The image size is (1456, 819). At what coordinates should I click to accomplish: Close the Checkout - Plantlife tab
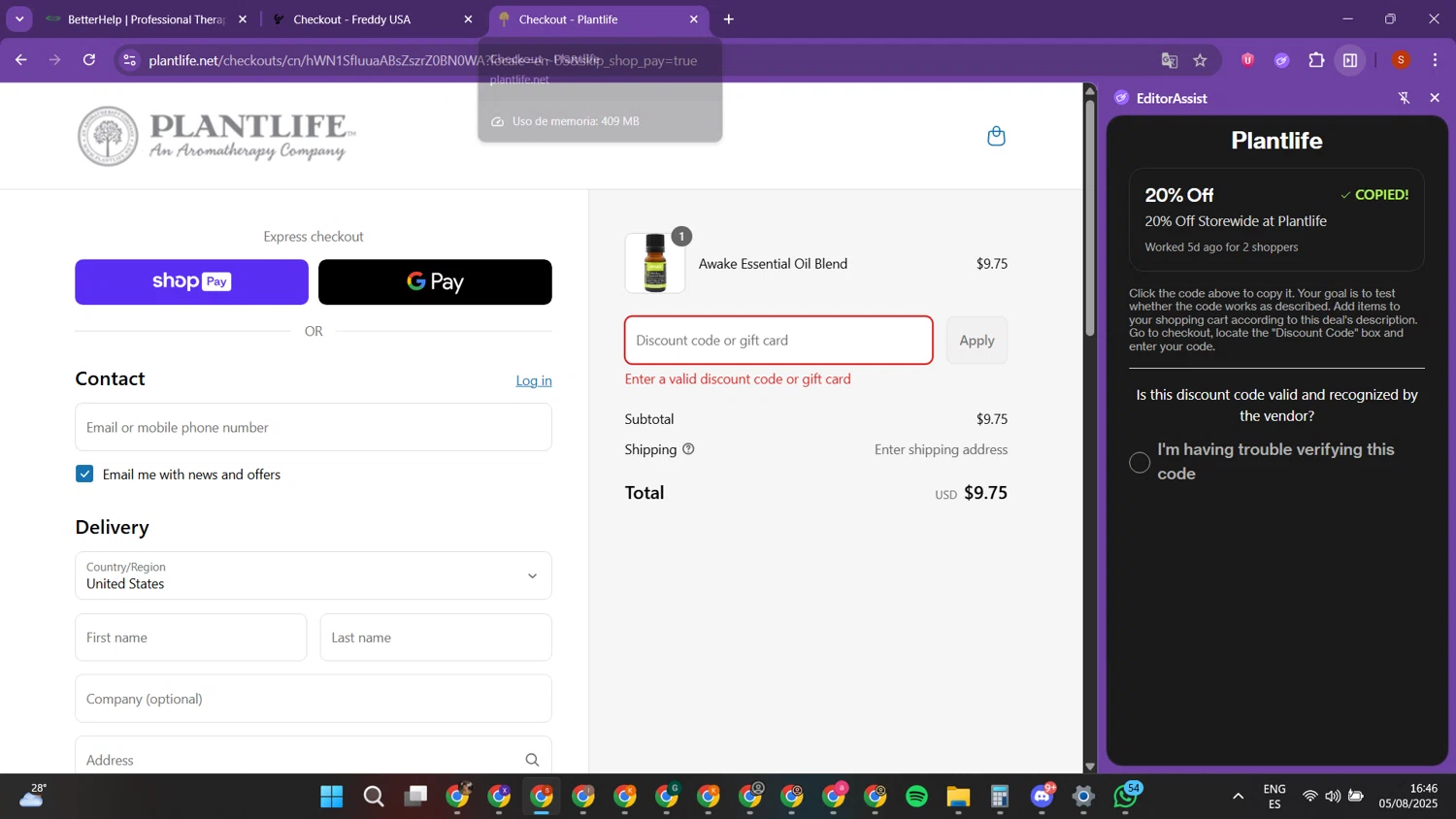pos(693,19)
